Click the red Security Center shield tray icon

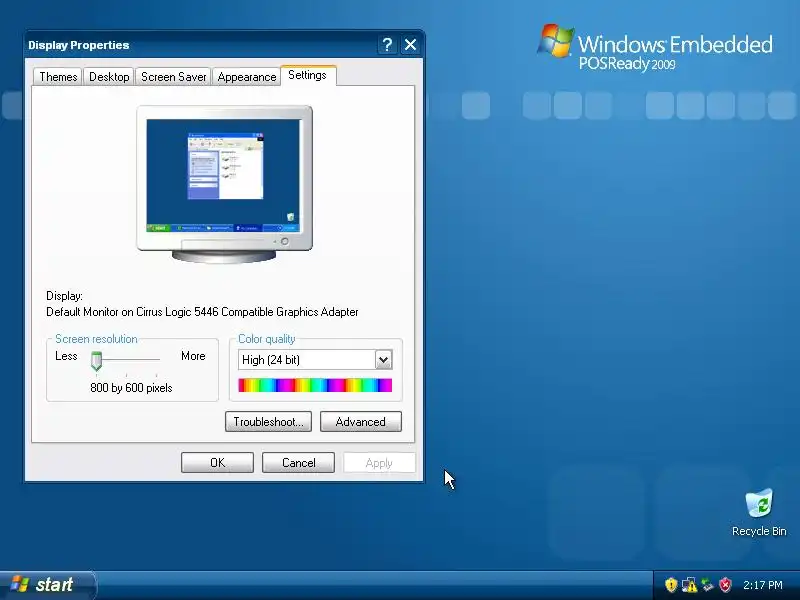tap(725, 584)
